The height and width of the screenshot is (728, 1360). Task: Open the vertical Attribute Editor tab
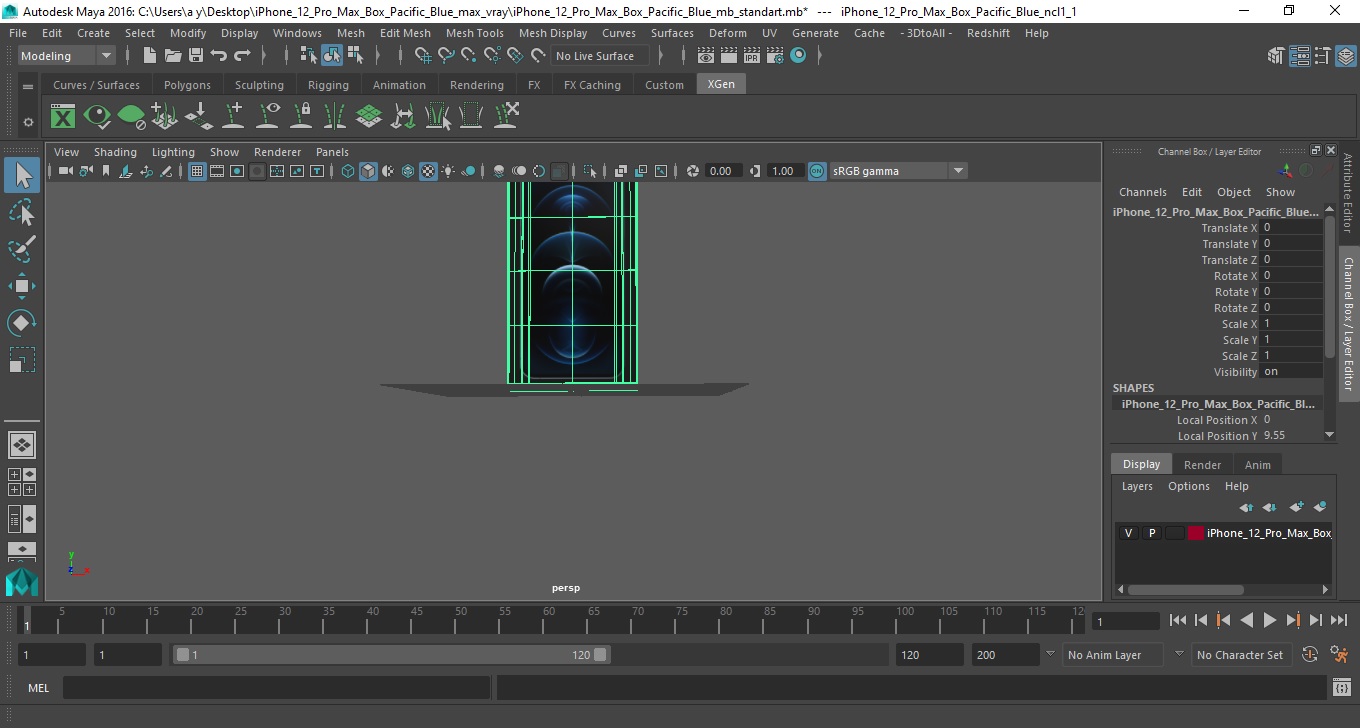(x=1348, y=193)
